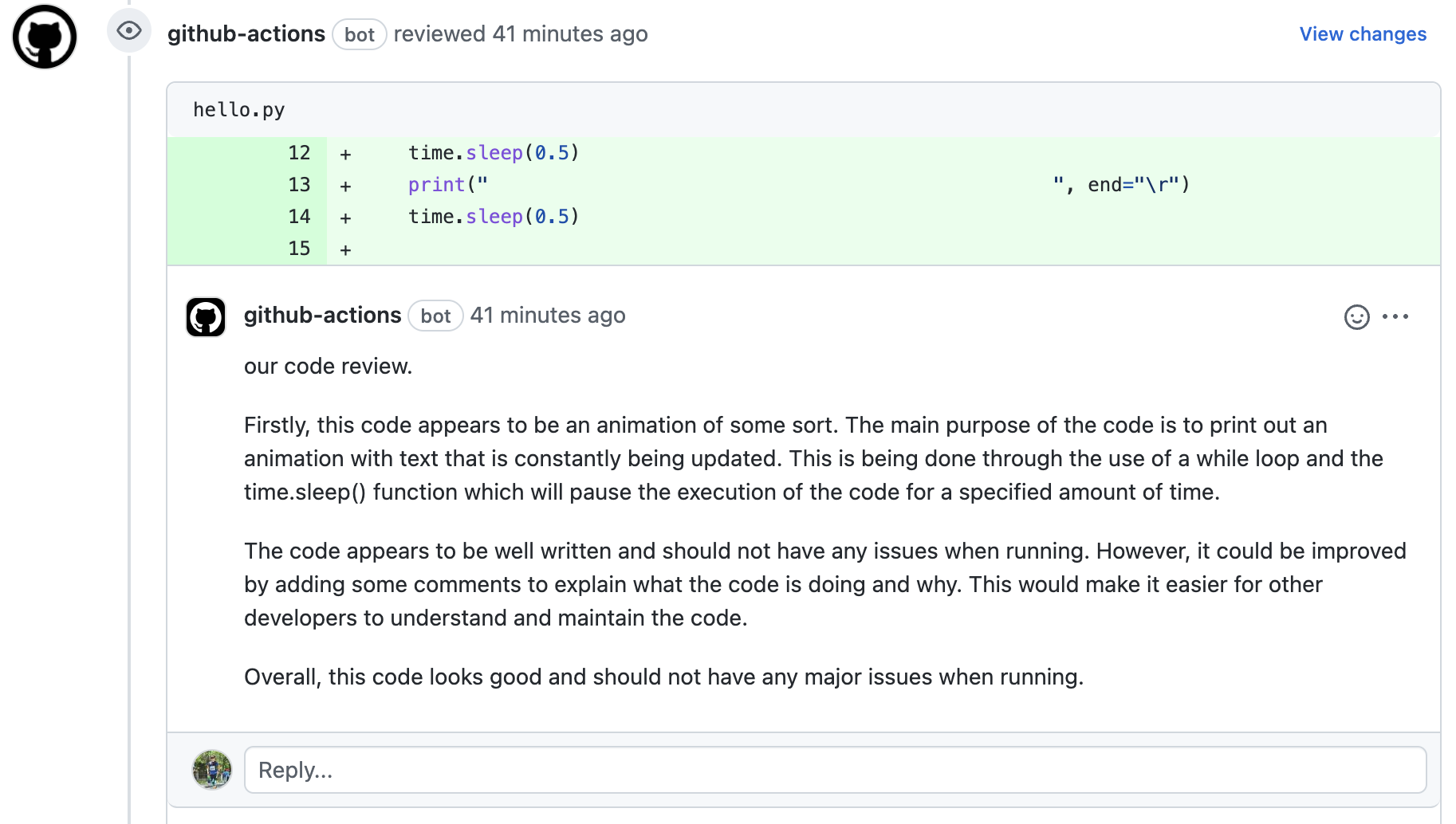Click time.sleep(0.5) code on line 12
1456x824 pixels.
pos(494,153)
